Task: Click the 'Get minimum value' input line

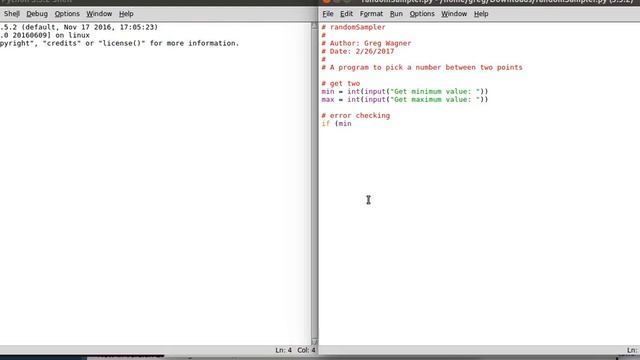Action: click(x=404, y=91)
